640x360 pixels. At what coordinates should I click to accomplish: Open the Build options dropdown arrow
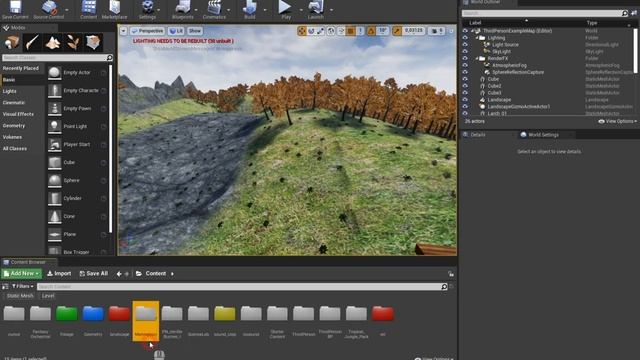[x=264, y=10]
